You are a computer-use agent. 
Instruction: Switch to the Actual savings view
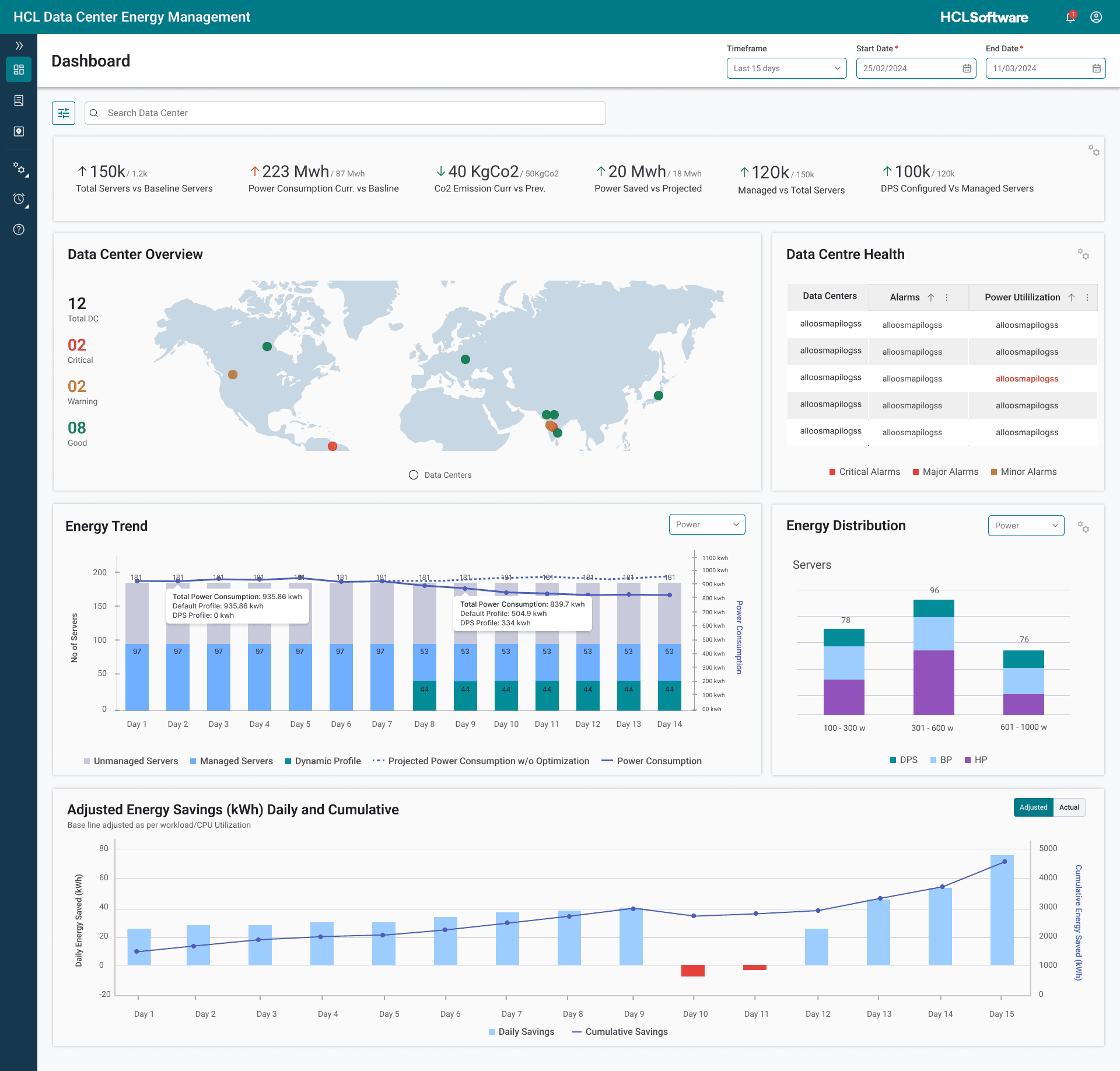[1069, 807]
